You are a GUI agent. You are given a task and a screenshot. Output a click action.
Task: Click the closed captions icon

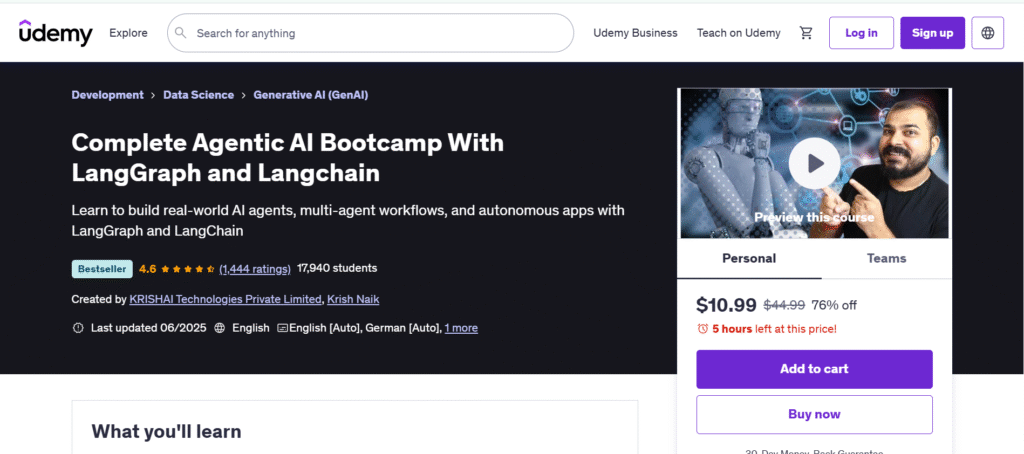[283, 328]
